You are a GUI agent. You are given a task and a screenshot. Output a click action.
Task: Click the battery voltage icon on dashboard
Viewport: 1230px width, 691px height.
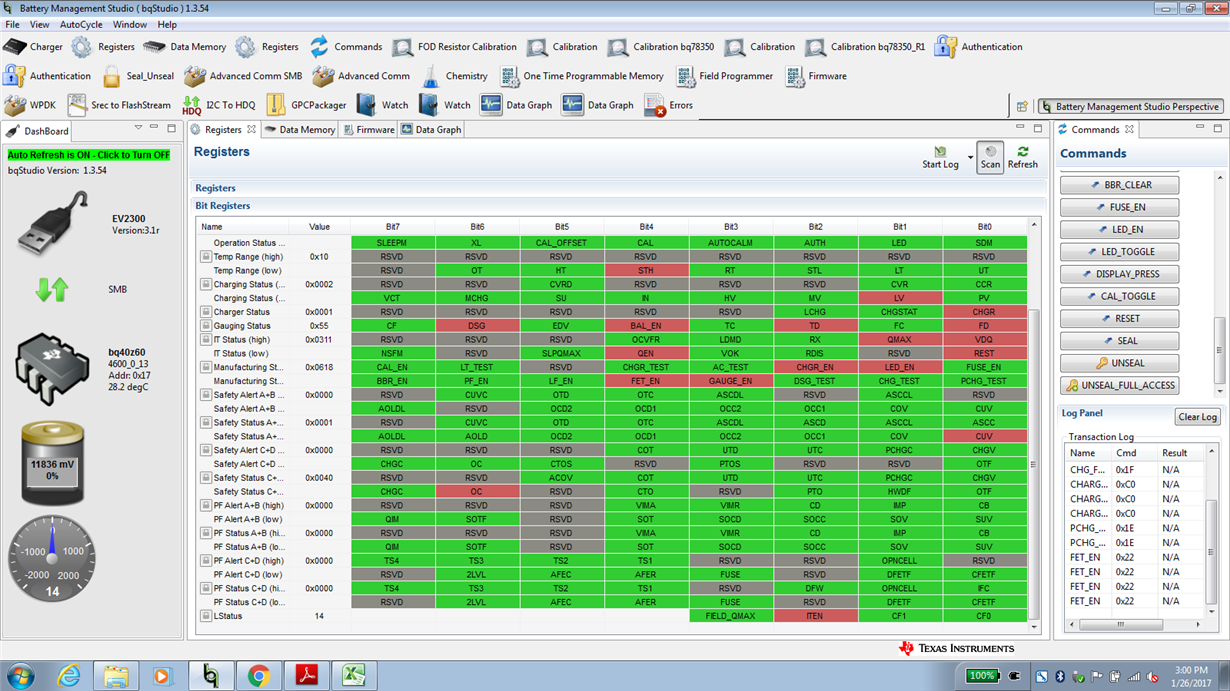coord(52,464)
